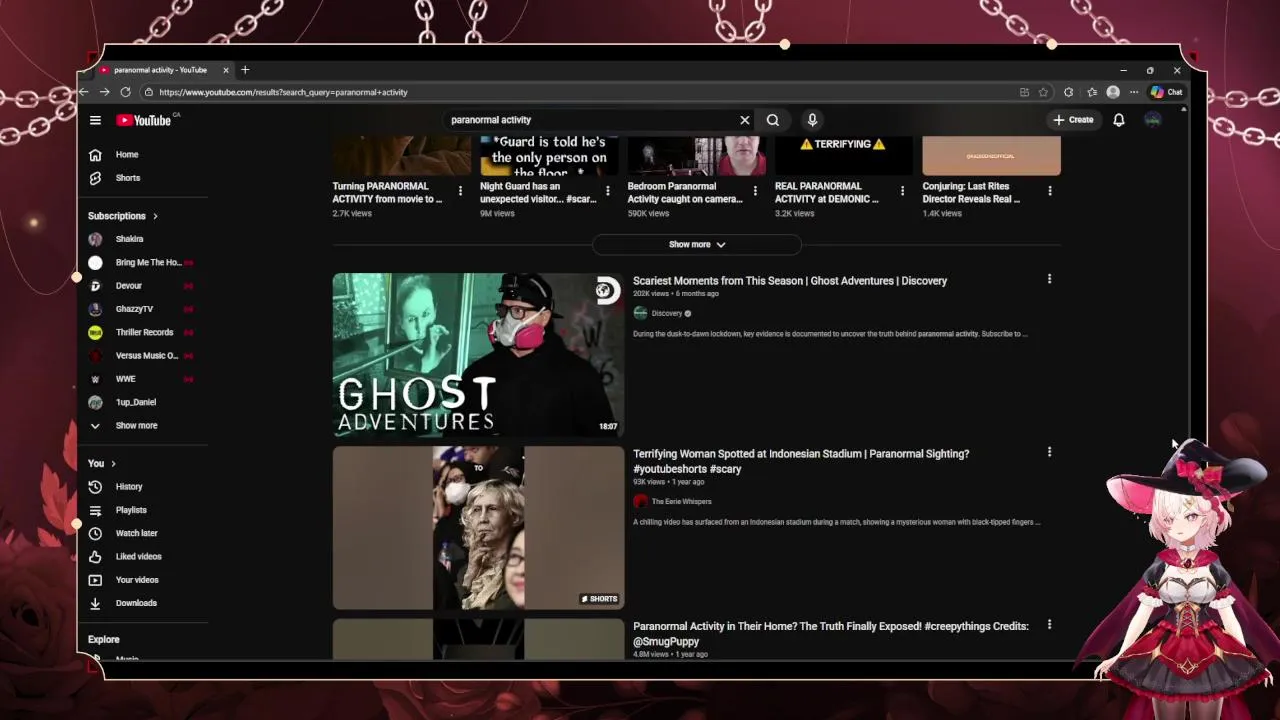Open Playlists in the sidebar

[130, 510]
